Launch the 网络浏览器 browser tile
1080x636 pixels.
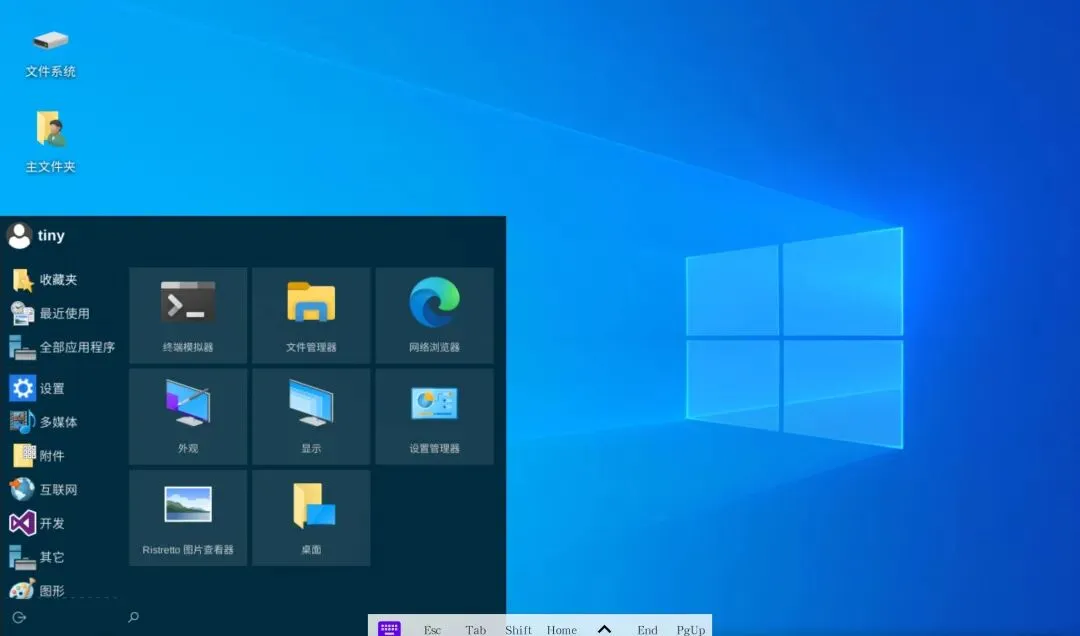[435, 316]
